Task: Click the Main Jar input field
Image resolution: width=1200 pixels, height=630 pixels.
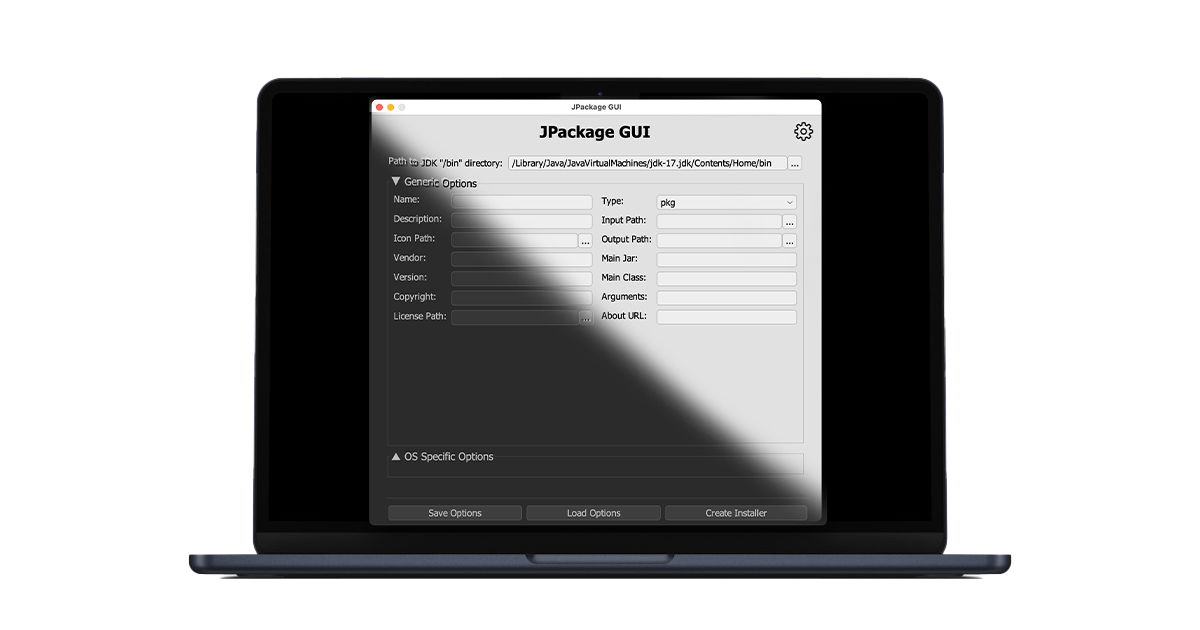Action: coord(726,259)
